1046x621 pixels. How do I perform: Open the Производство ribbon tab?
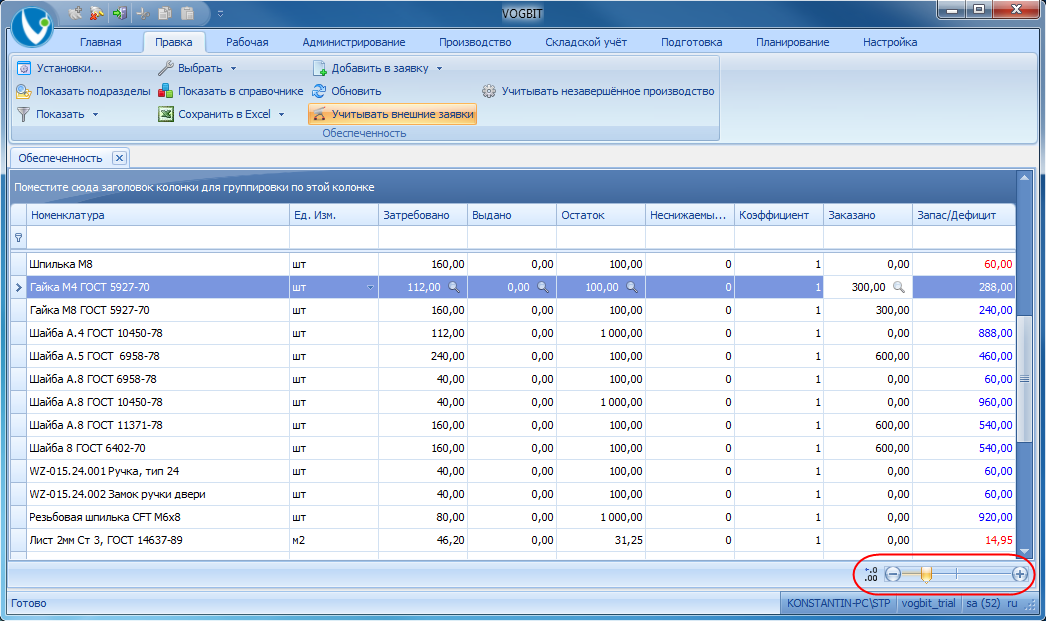tap(475, 42)
